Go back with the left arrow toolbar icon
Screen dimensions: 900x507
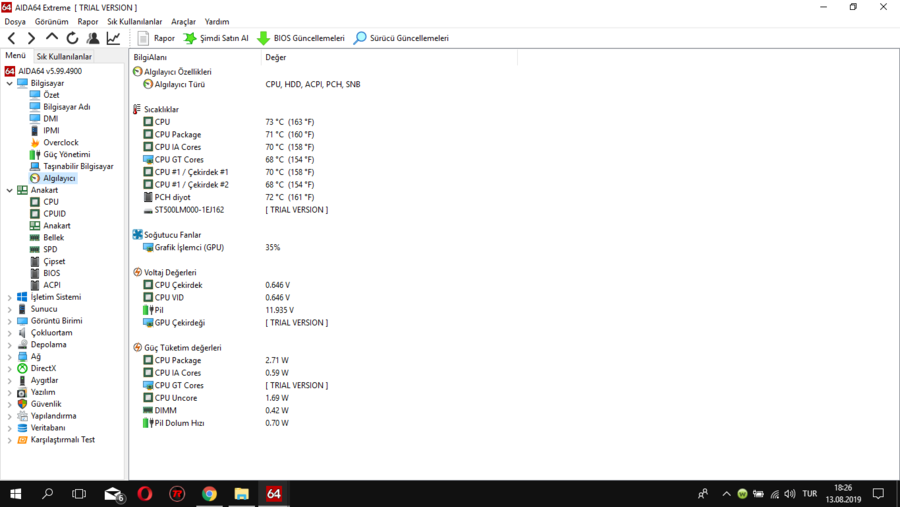coord(11,38)
